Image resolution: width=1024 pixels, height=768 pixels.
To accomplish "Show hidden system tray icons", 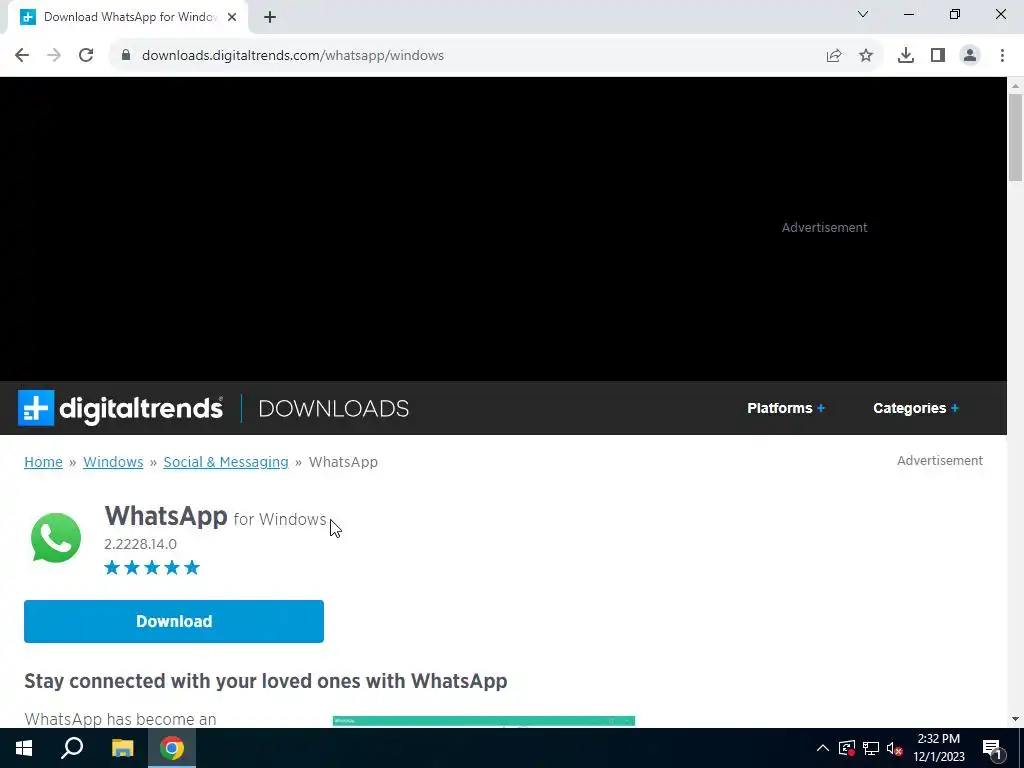I will pos(823,748).
